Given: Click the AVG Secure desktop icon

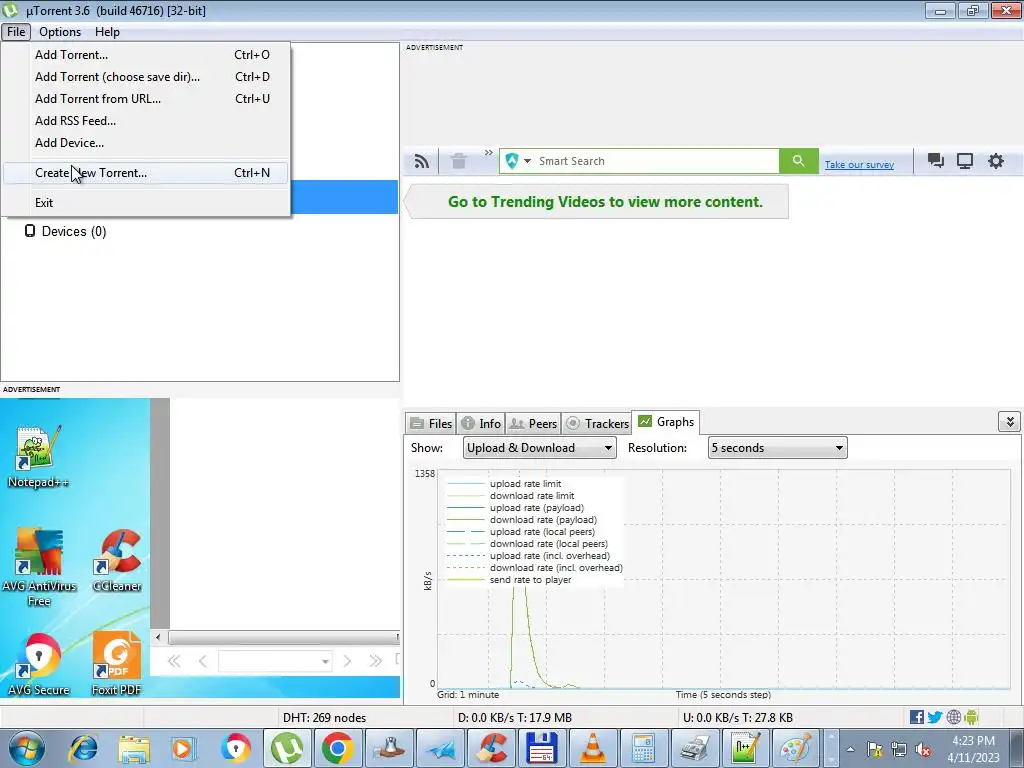Looking at the screenshot, I should point(39,664).
